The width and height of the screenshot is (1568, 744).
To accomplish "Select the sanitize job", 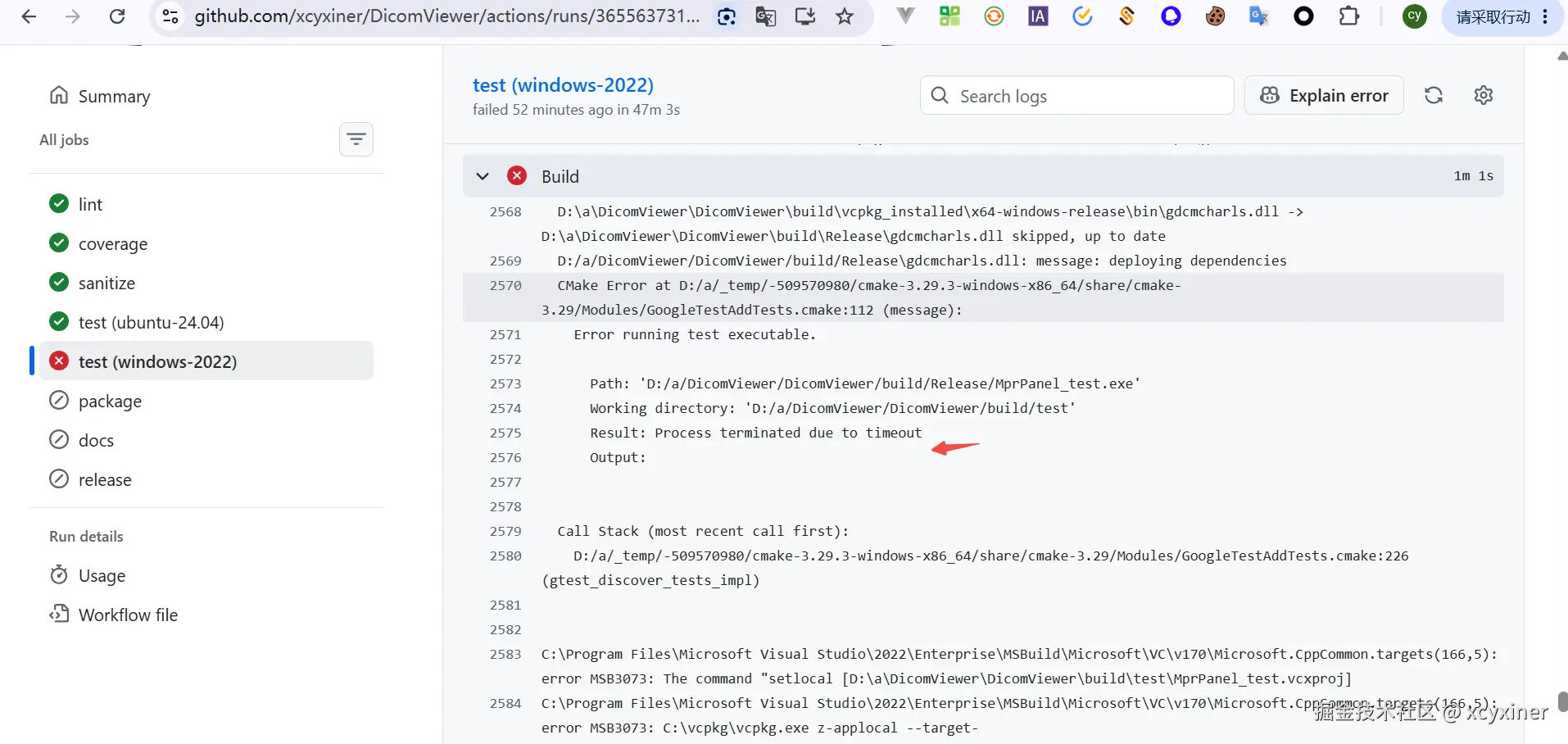I will click(206, 283).
